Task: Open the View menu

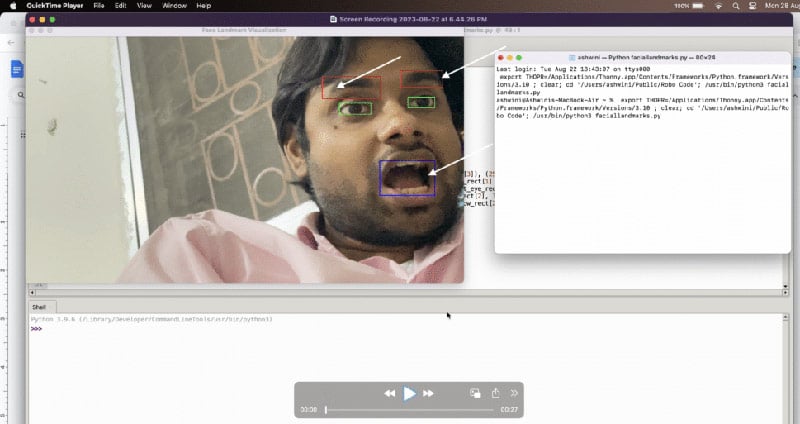Action: pyautogui.click(x=145, y=6)
